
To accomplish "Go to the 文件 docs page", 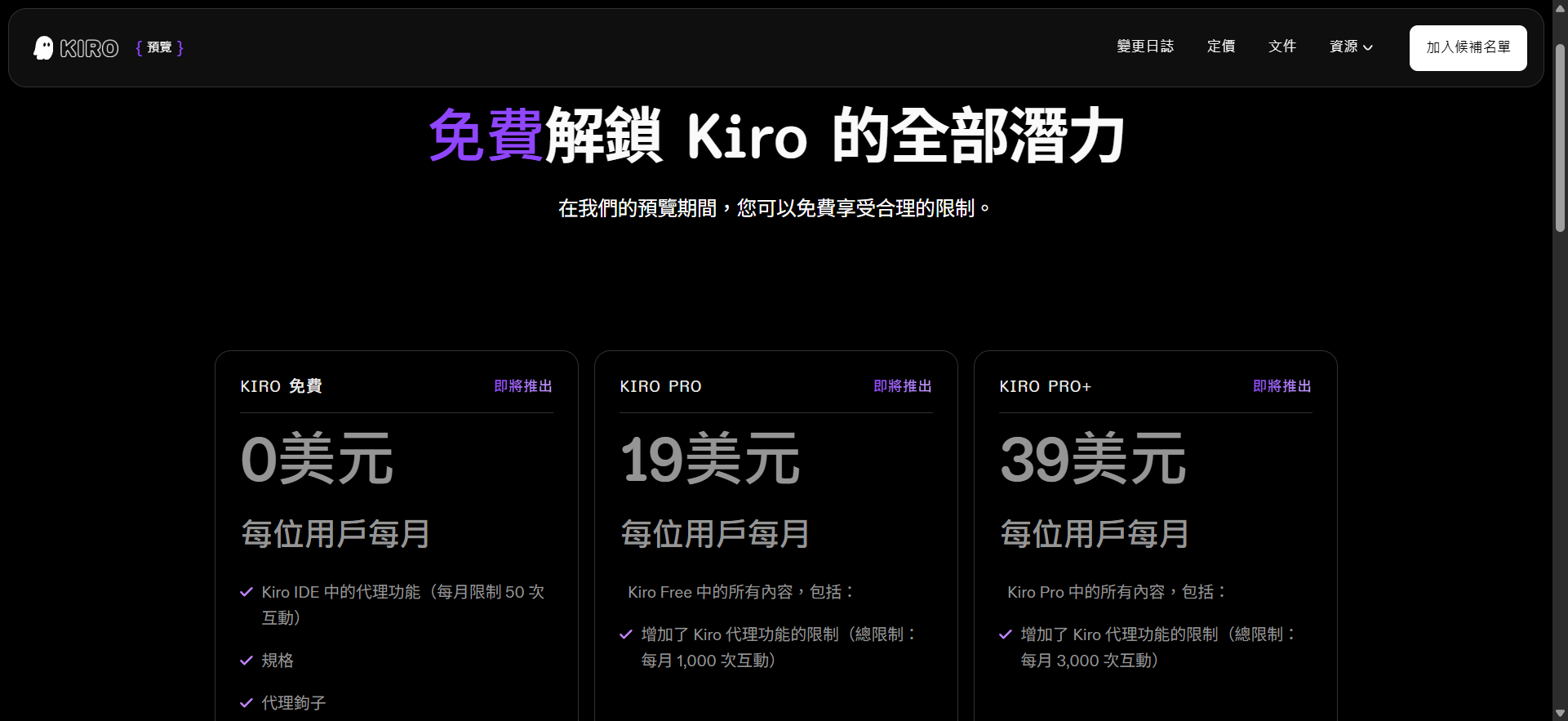I will 1282,47.
